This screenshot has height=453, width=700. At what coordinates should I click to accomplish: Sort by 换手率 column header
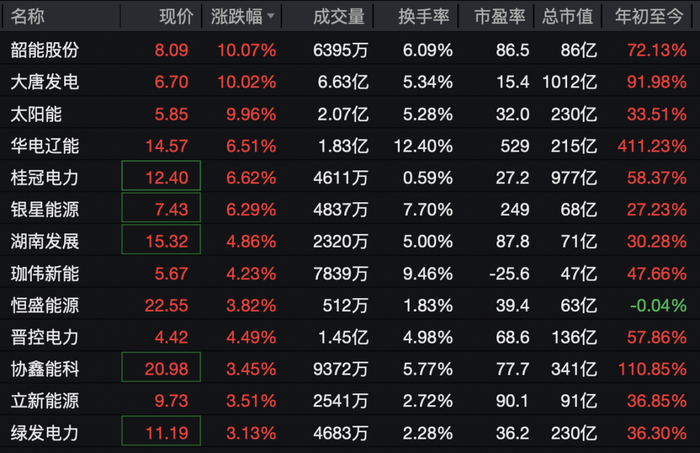pyautogui.click(x=424, y=17)
